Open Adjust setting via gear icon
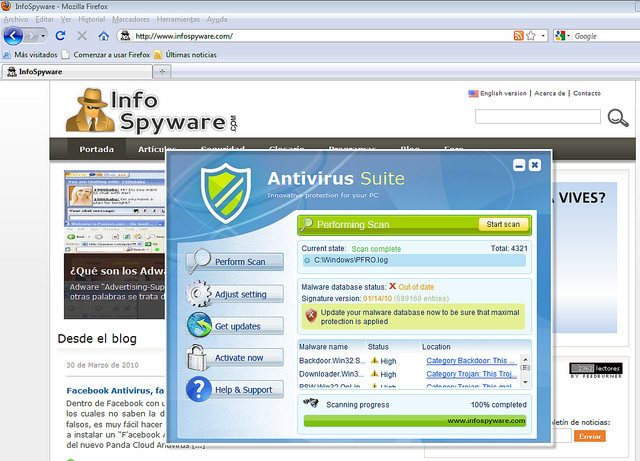This screenshot has height=461, width=640. pos(199,293)
